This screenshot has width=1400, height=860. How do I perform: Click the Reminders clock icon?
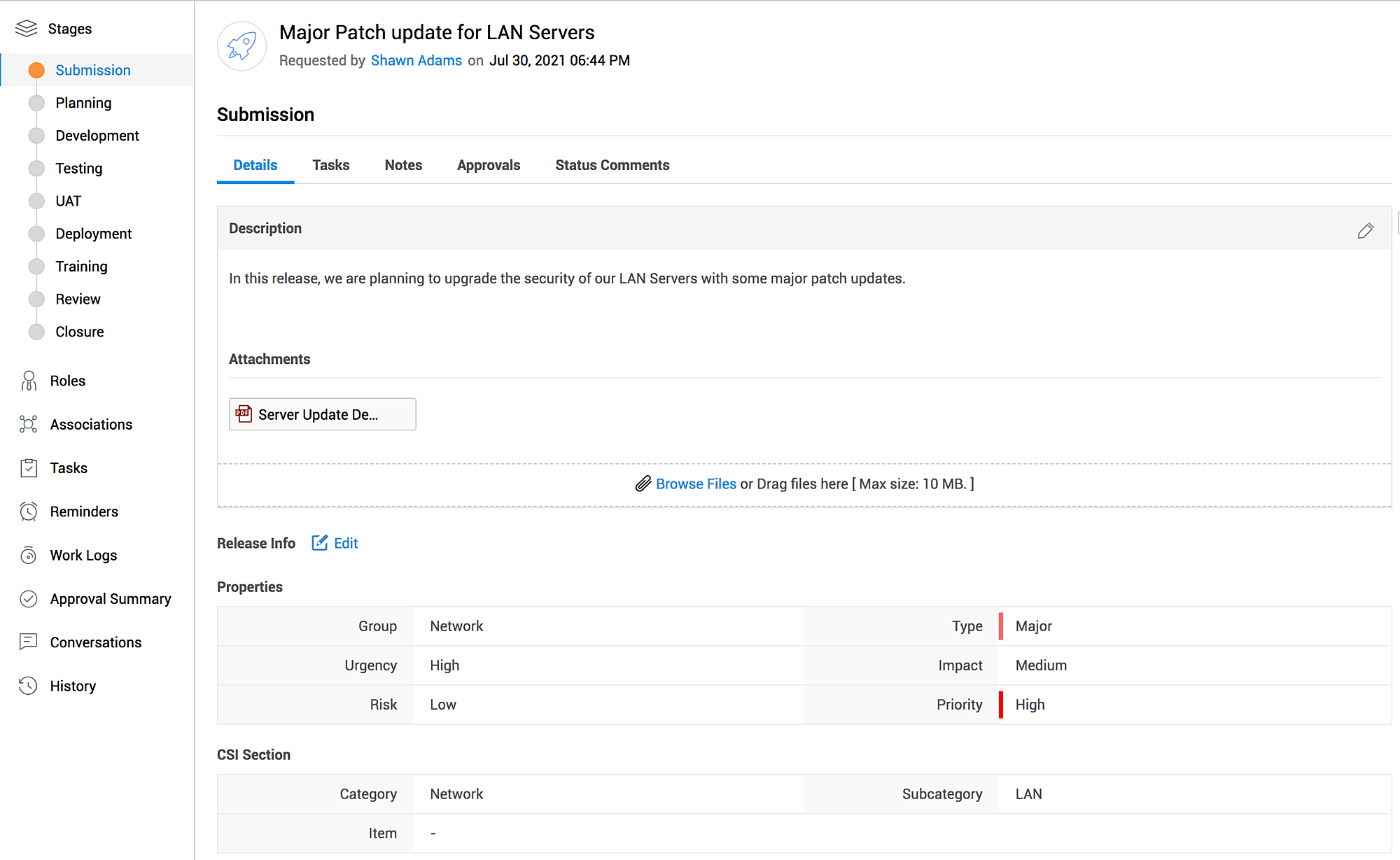pyautogui.click(x=29, y=512)
